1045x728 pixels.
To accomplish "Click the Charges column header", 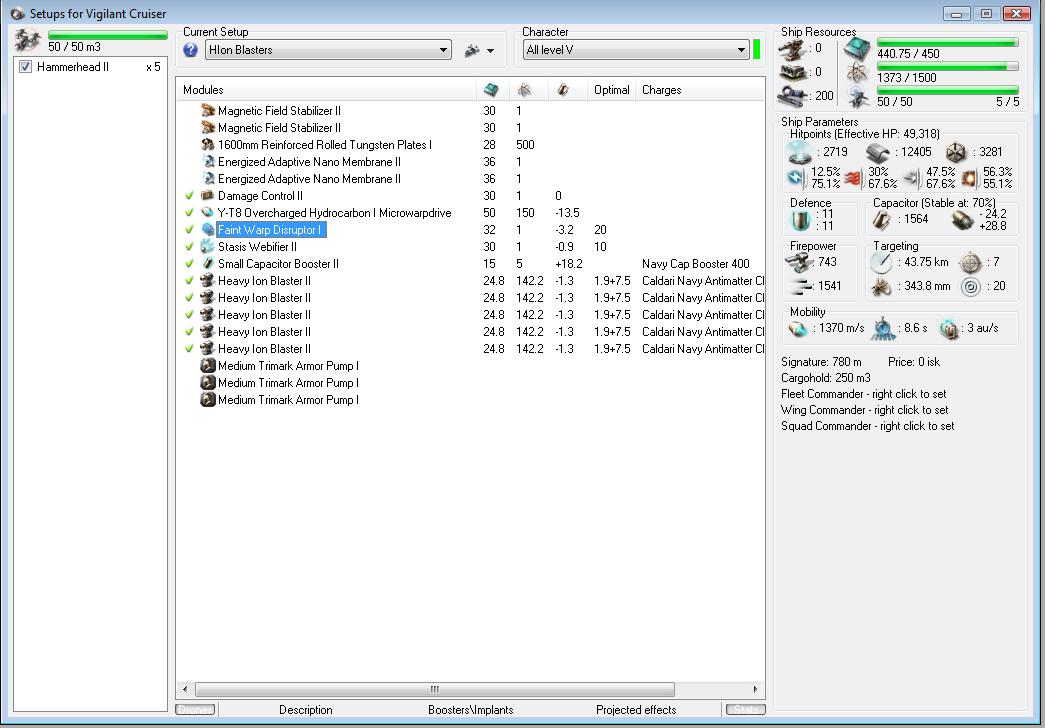I will pyautogui.click(x=700, y=90).
